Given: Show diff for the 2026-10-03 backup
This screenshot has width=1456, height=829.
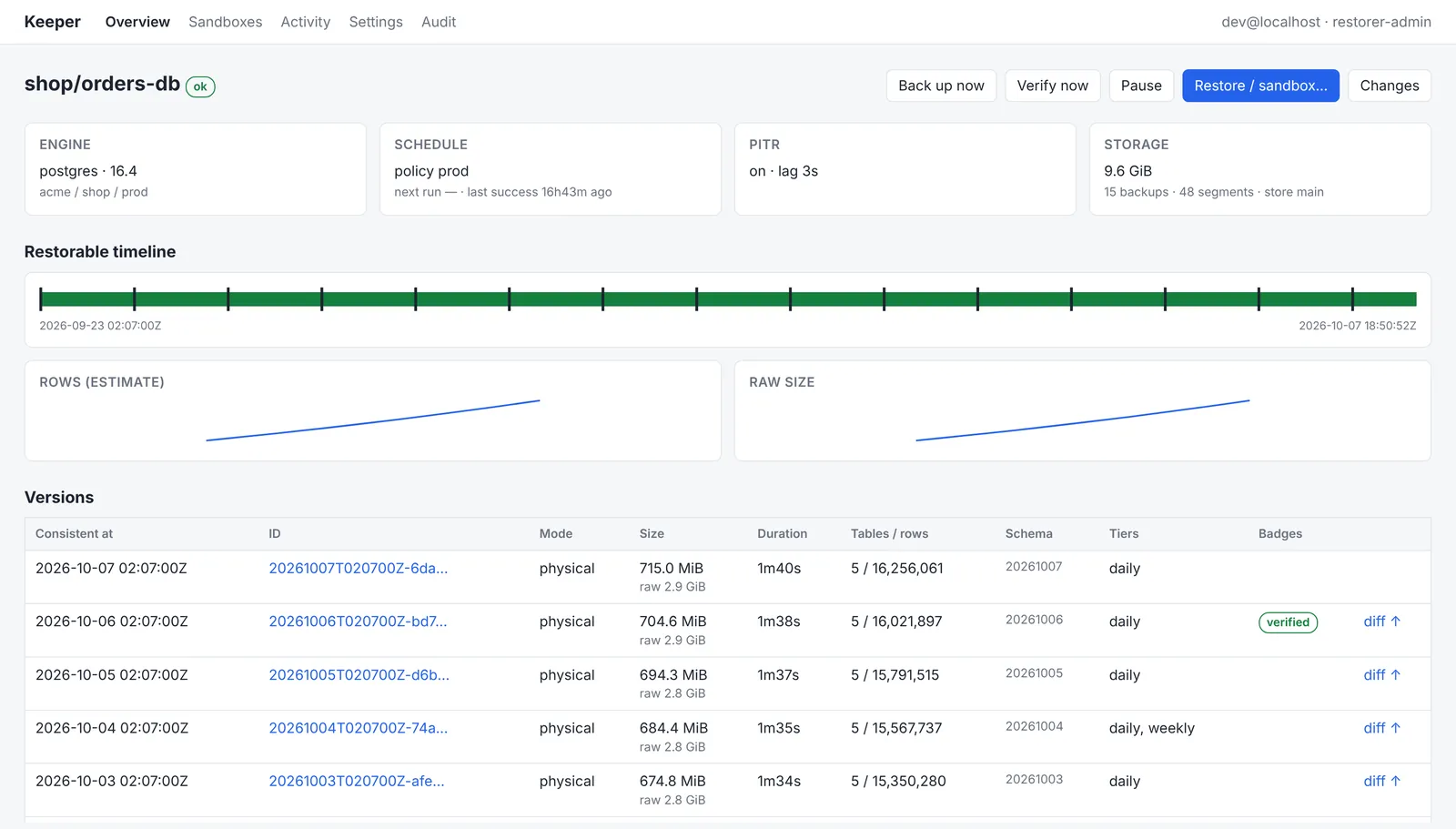Looking at the screenshot, I should click(1381, 781).
